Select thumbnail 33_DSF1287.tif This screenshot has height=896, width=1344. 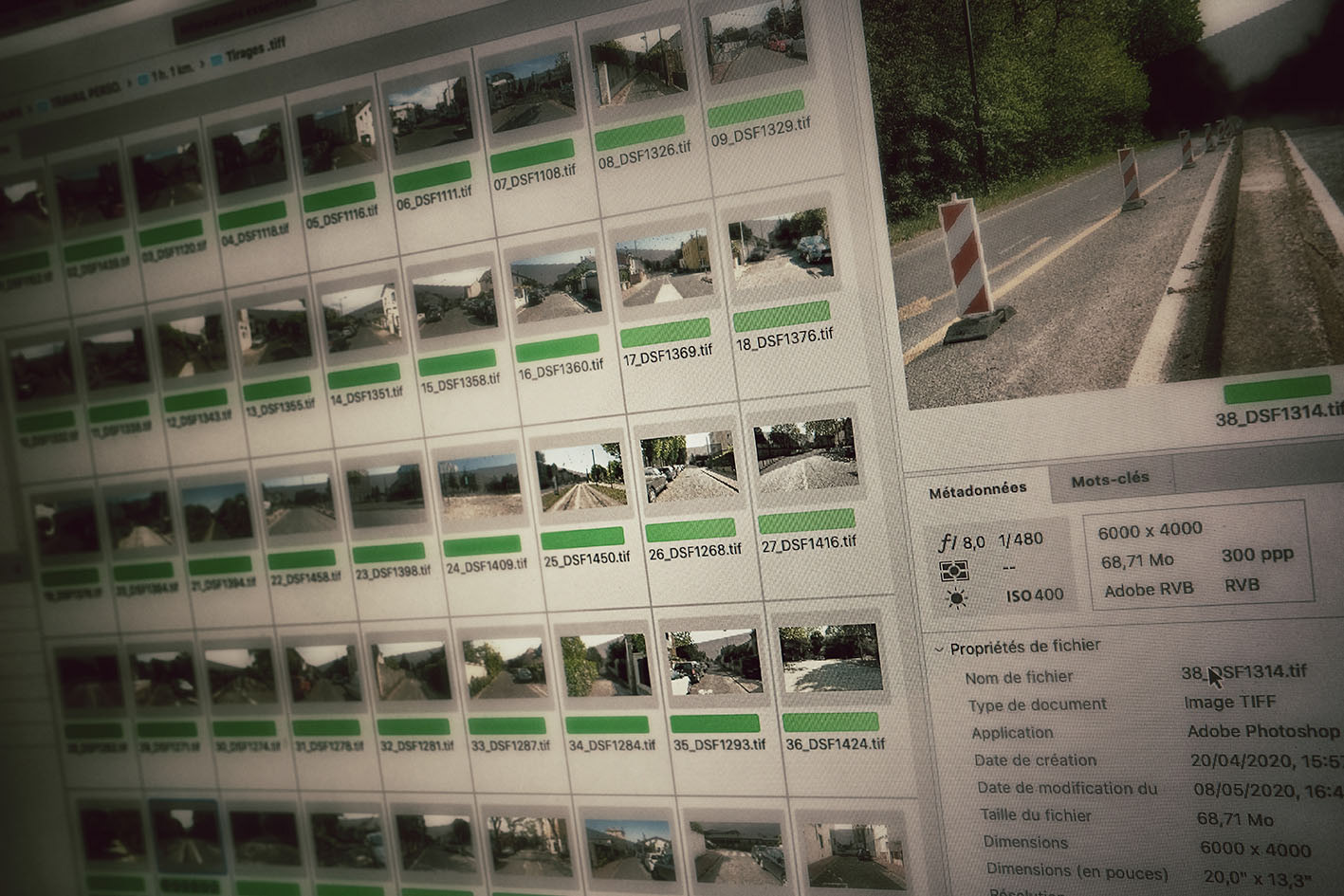pos(504,671)
